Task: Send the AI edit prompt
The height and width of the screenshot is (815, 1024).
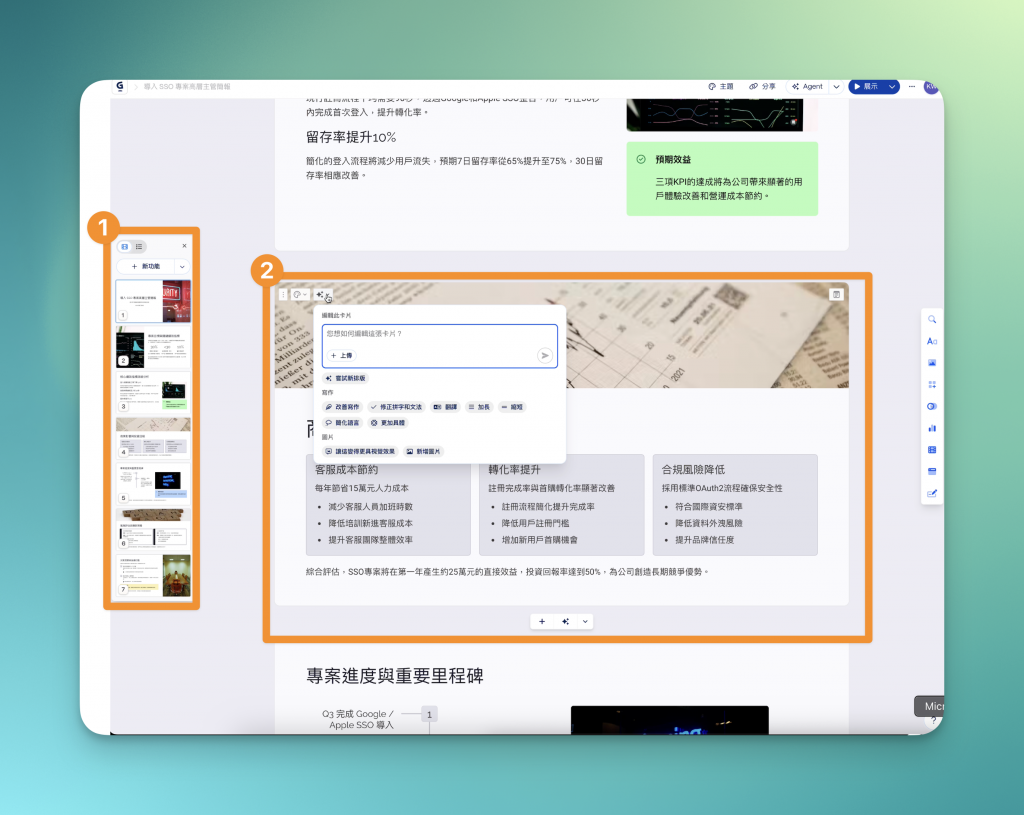Action: pos(545,355)
